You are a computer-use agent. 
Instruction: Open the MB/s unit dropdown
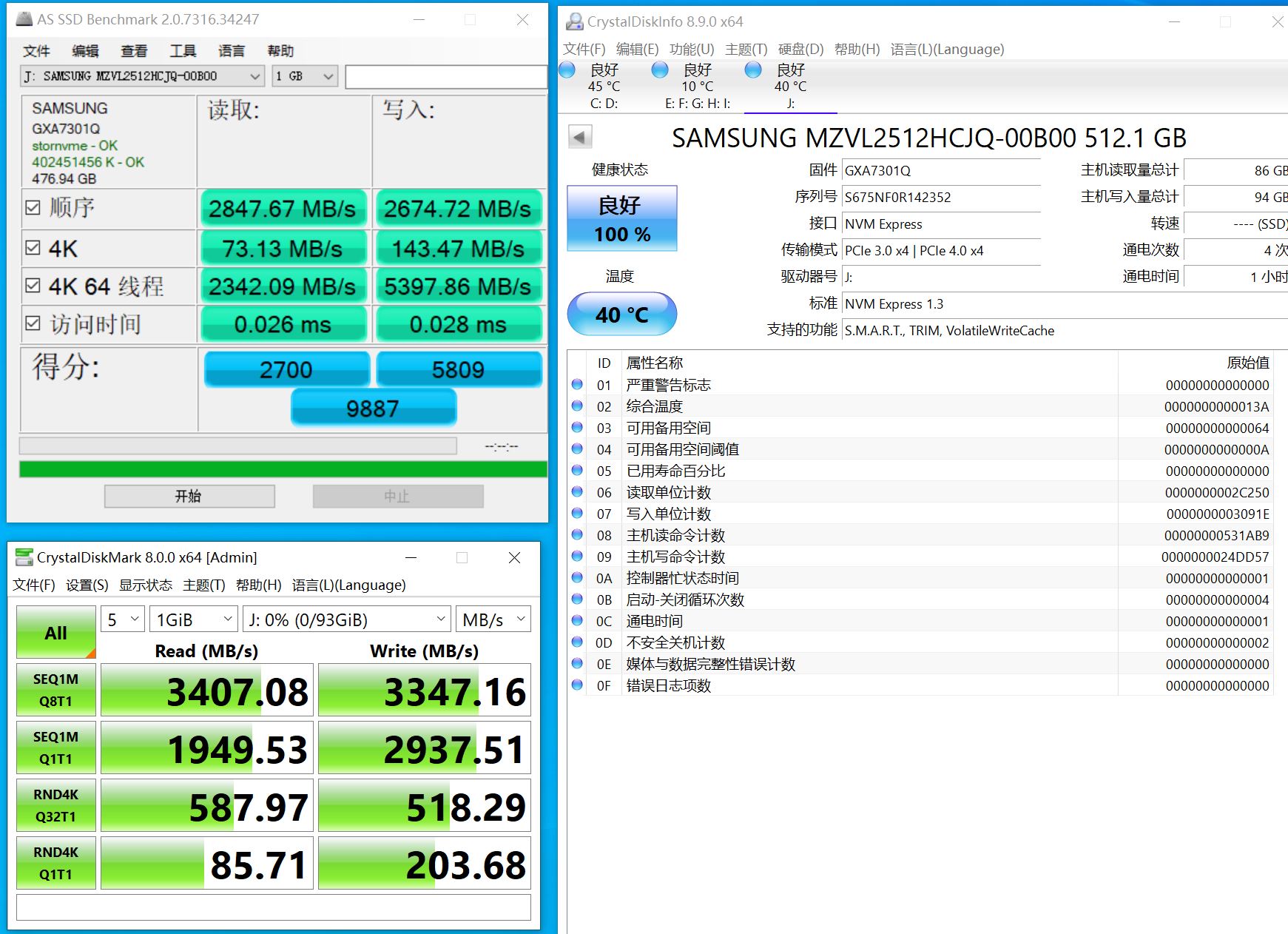point(493,619)
